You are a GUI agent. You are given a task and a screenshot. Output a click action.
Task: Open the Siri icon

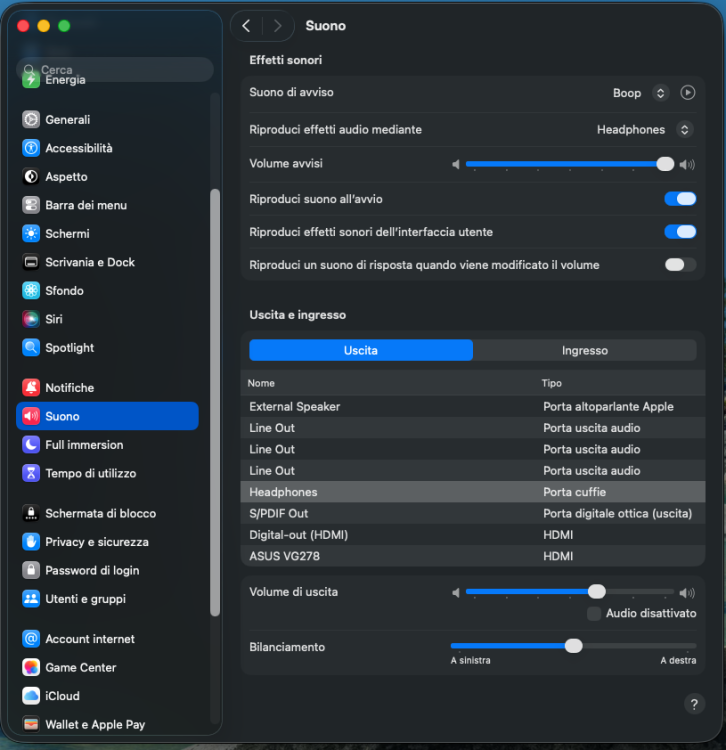coord(31,319)
